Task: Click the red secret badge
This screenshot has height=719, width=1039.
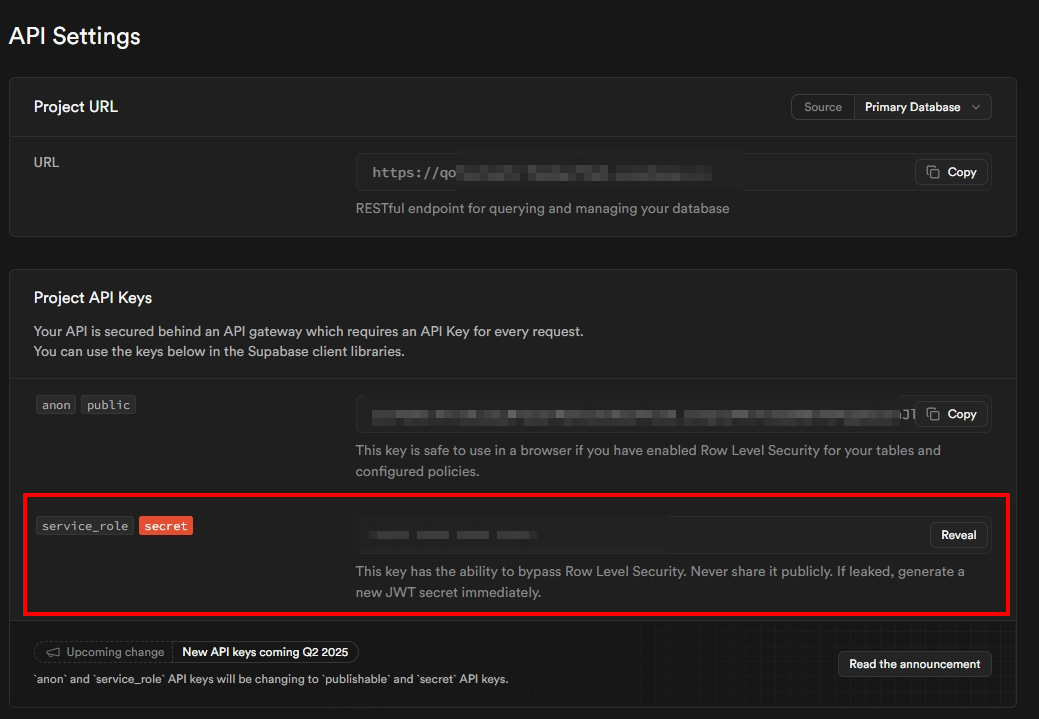Action: pyautogui.click(x=166, y=525)
